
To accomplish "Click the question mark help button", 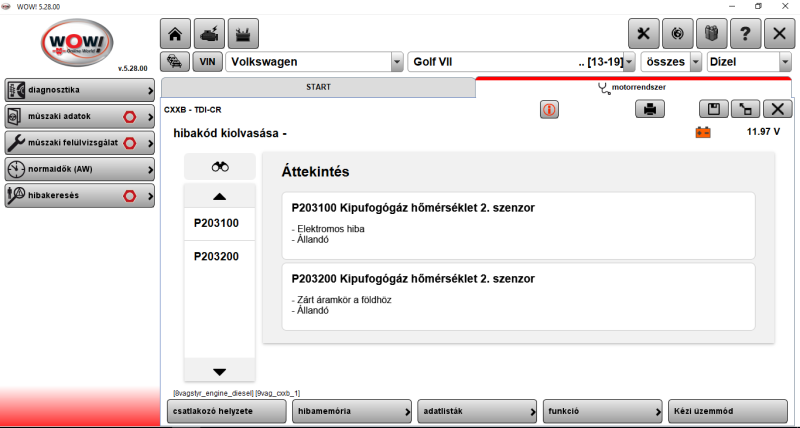I will pos(745,33).
